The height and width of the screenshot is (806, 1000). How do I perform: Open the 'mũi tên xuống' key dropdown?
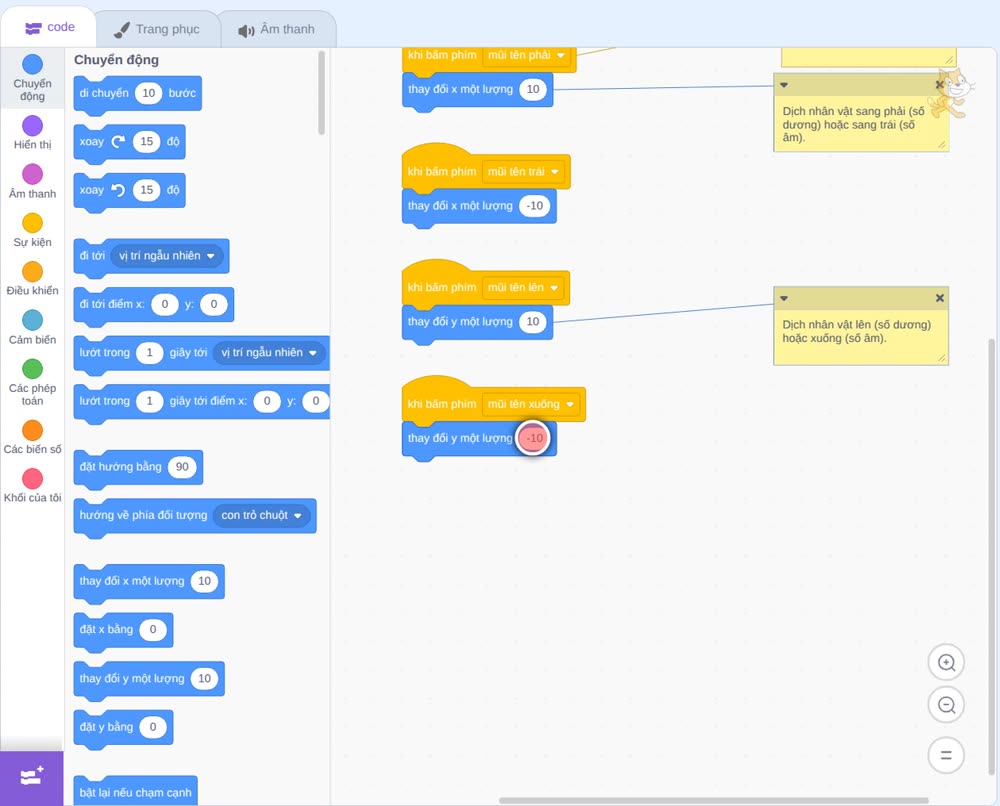pos(531,404)
